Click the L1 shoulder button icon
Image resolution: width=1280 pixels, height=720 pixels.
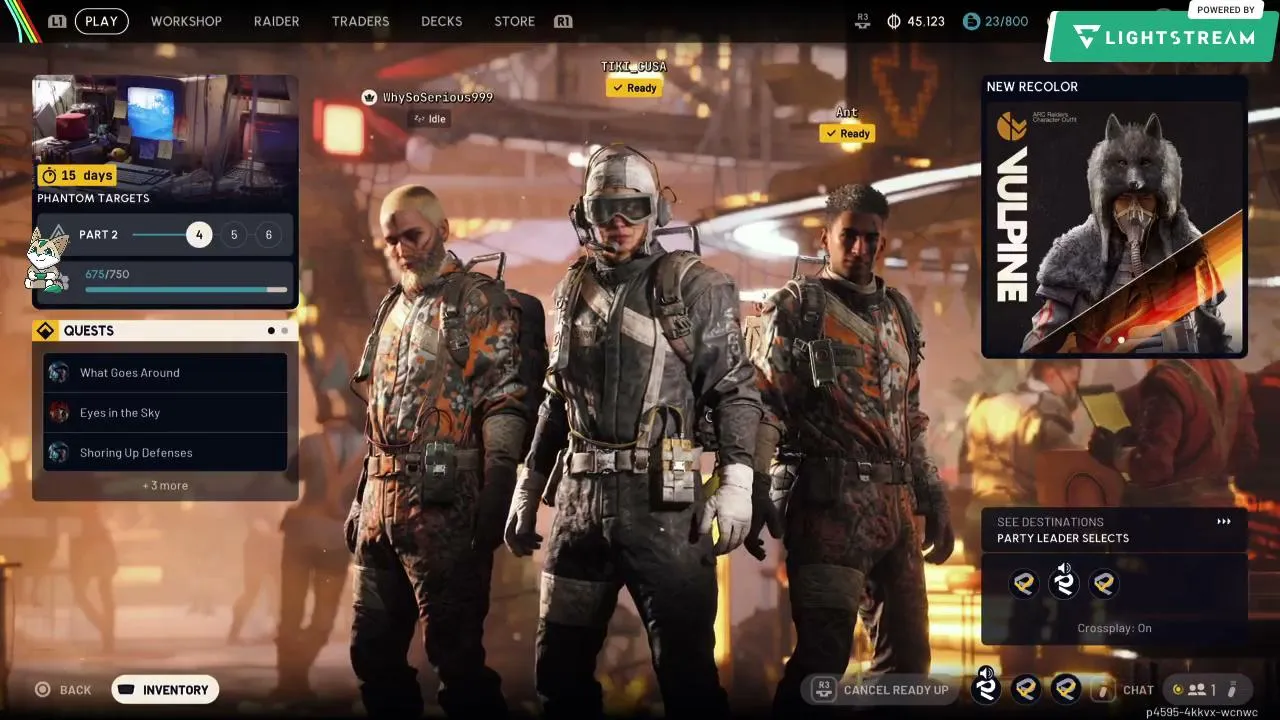(x=57, y=21)
